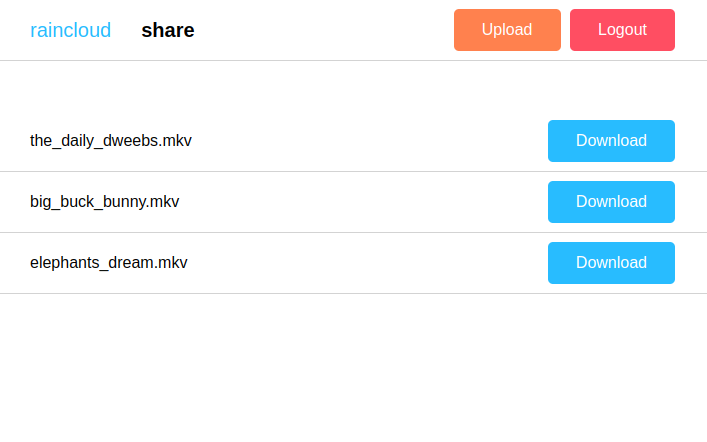Screen dimensions: 707x442
Task: Click the bold share title text
Action: click(168, 30)
